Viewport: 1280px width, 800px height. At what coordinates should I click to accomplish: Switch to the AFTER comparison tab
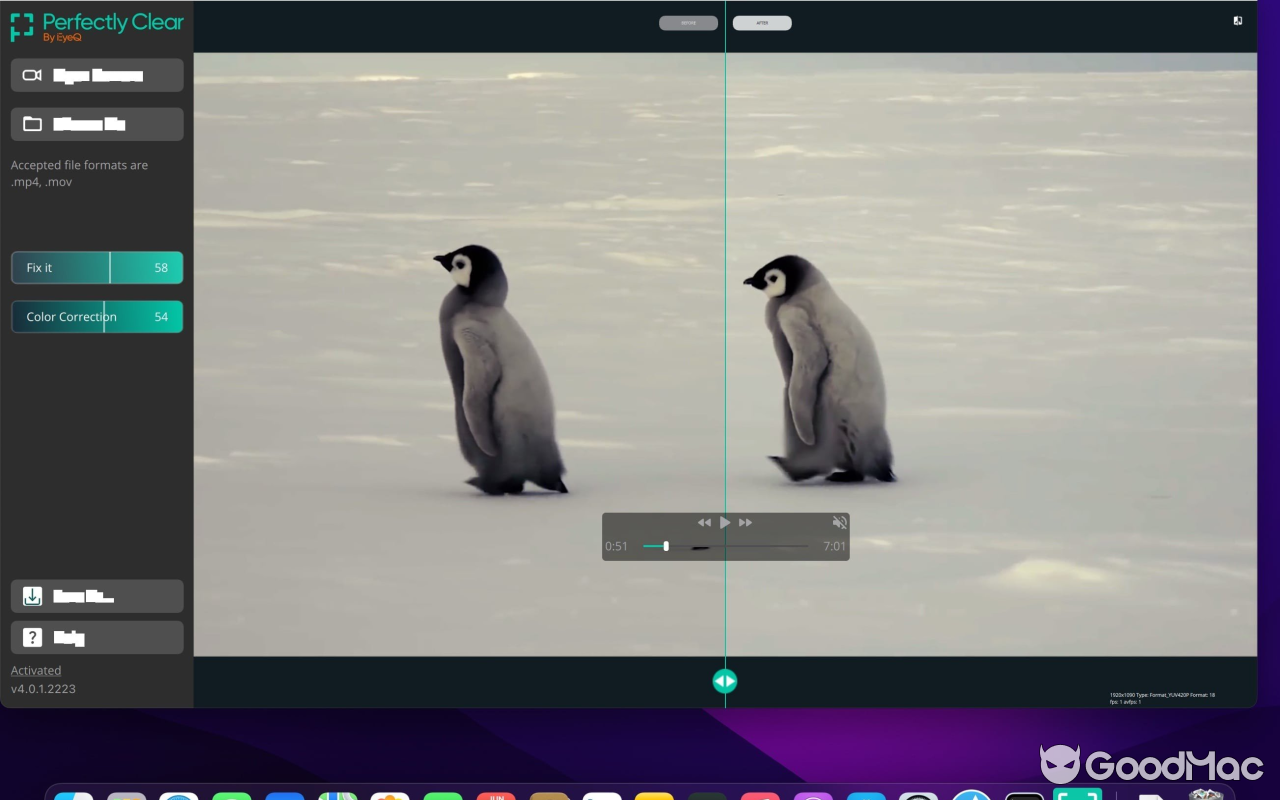pyautogui.click(x=762, y=22)
